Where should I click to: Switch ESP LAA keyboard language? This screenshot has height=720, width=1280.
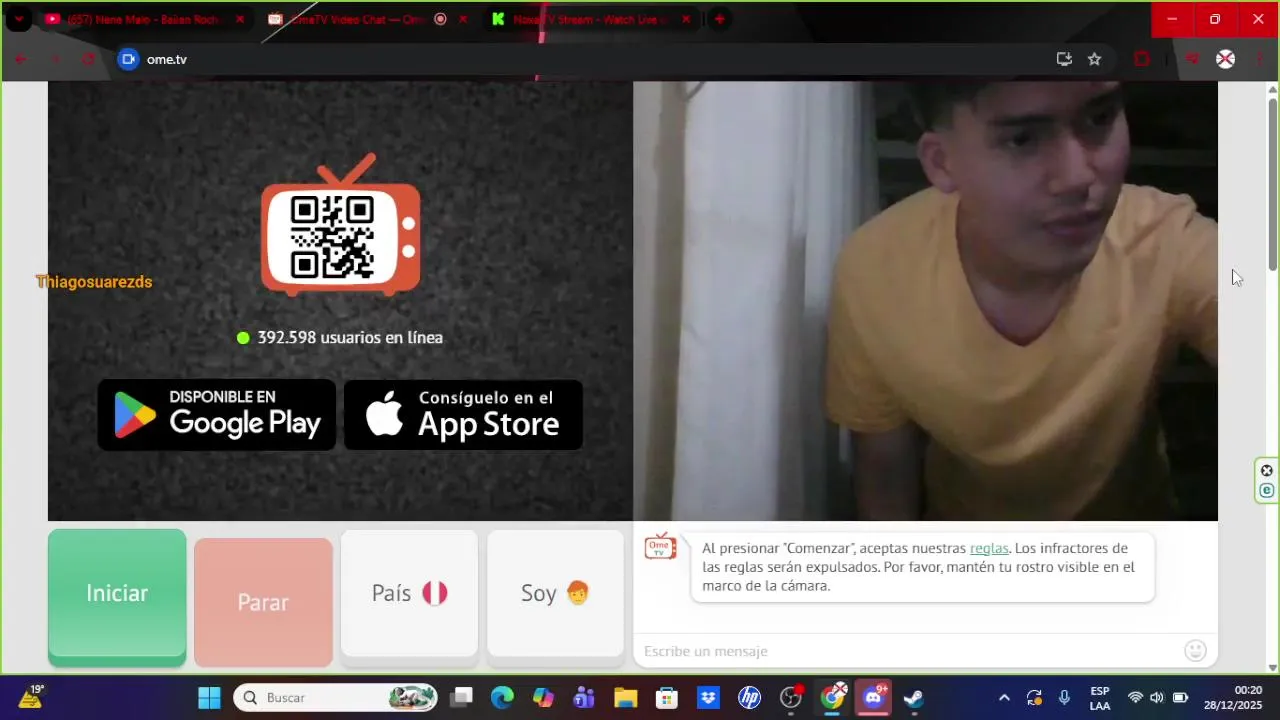click(x=1100, y=698)
